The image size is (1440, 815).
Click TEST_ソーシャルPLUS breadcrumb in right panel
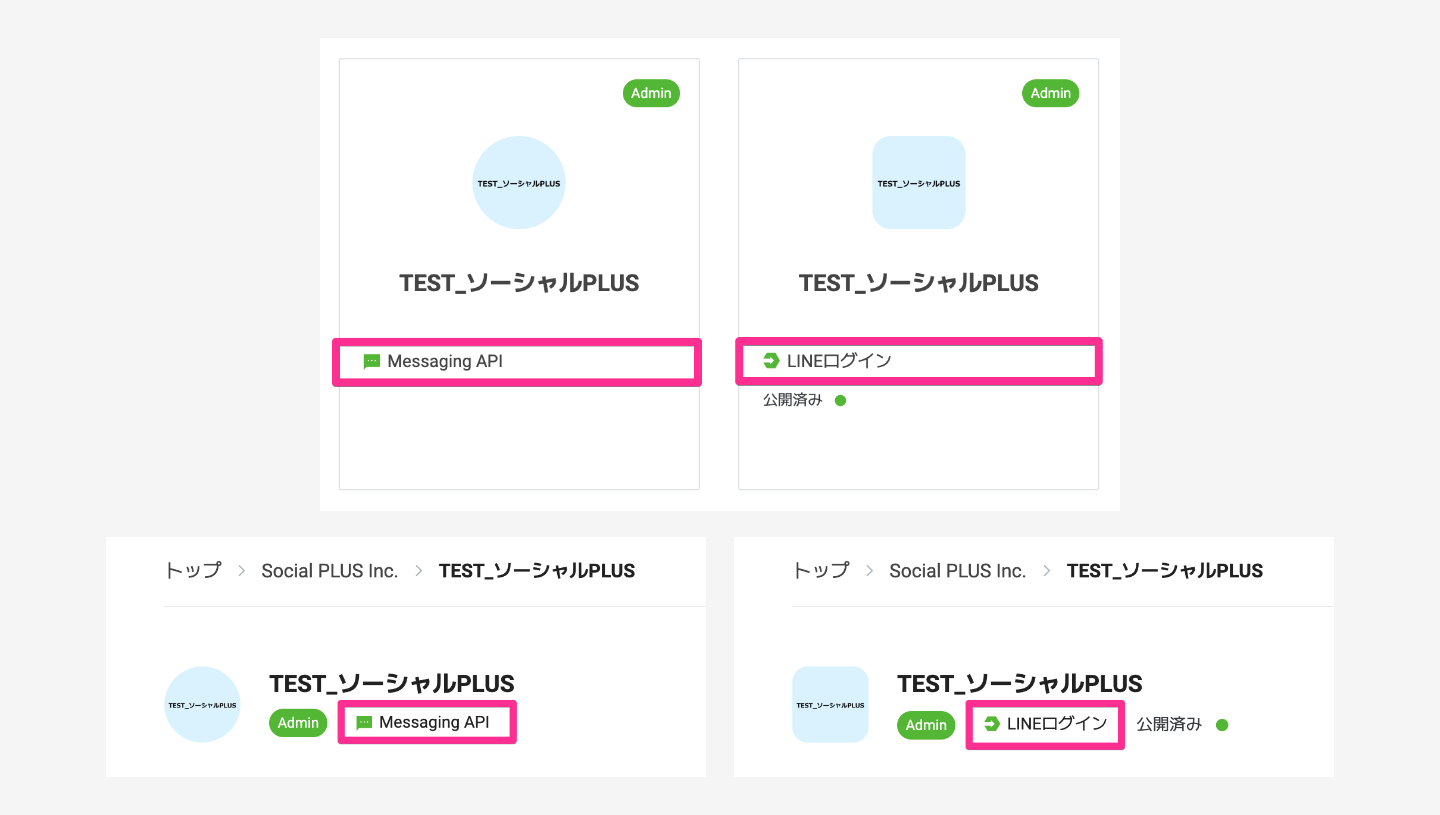coord(1165,571)
